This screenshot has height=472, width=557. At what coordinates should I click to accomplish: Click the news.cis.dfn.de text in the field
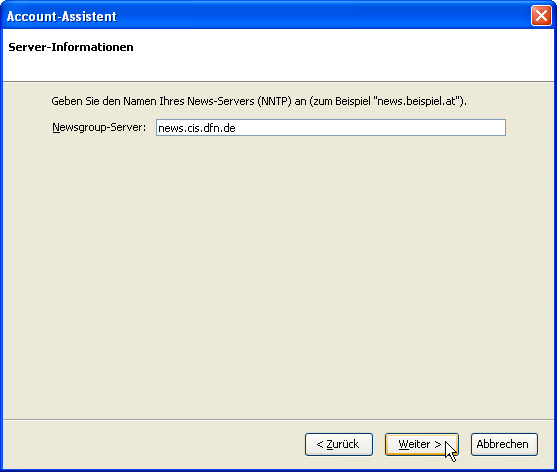[x=197, y=128]
